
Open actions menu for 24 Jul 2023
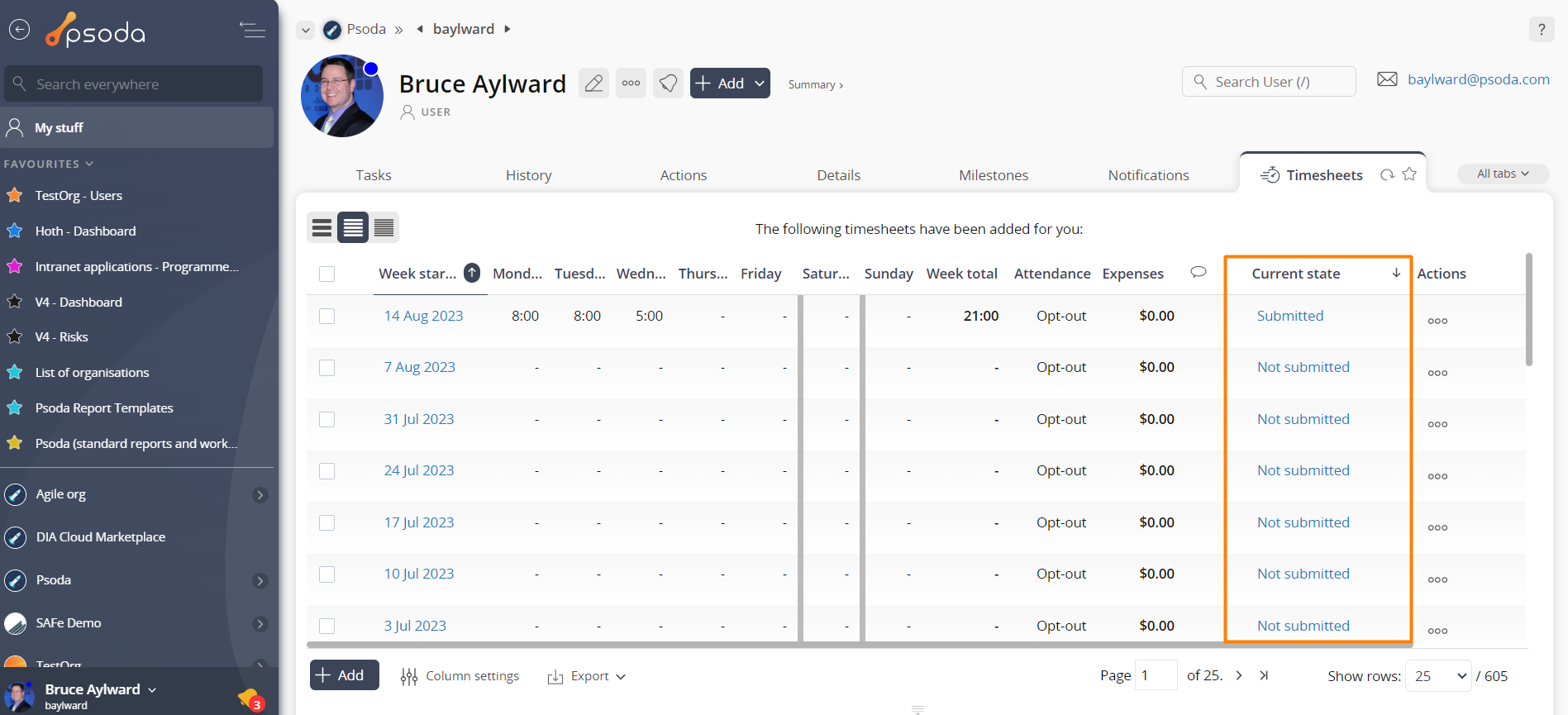pyautogui.click(x=1437, y=476)
